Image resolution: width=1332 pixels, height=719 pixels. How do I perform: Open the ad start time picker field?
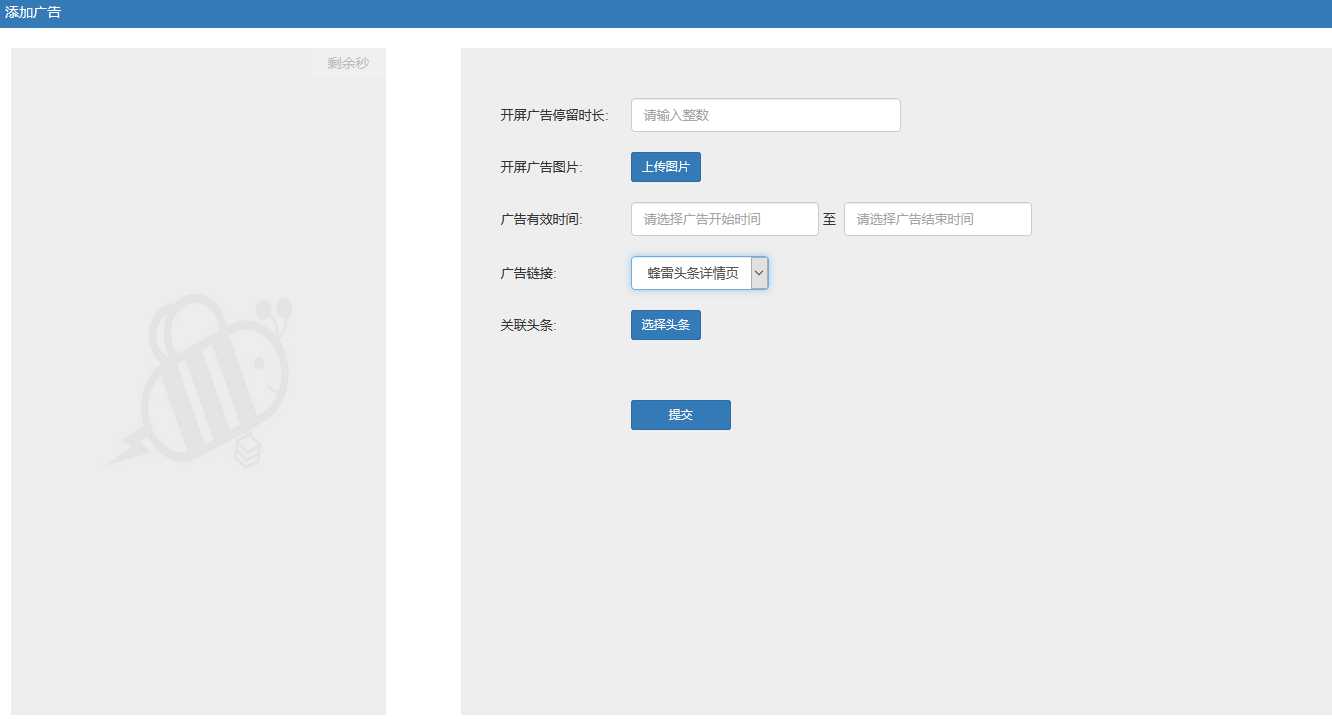point(724,219)
